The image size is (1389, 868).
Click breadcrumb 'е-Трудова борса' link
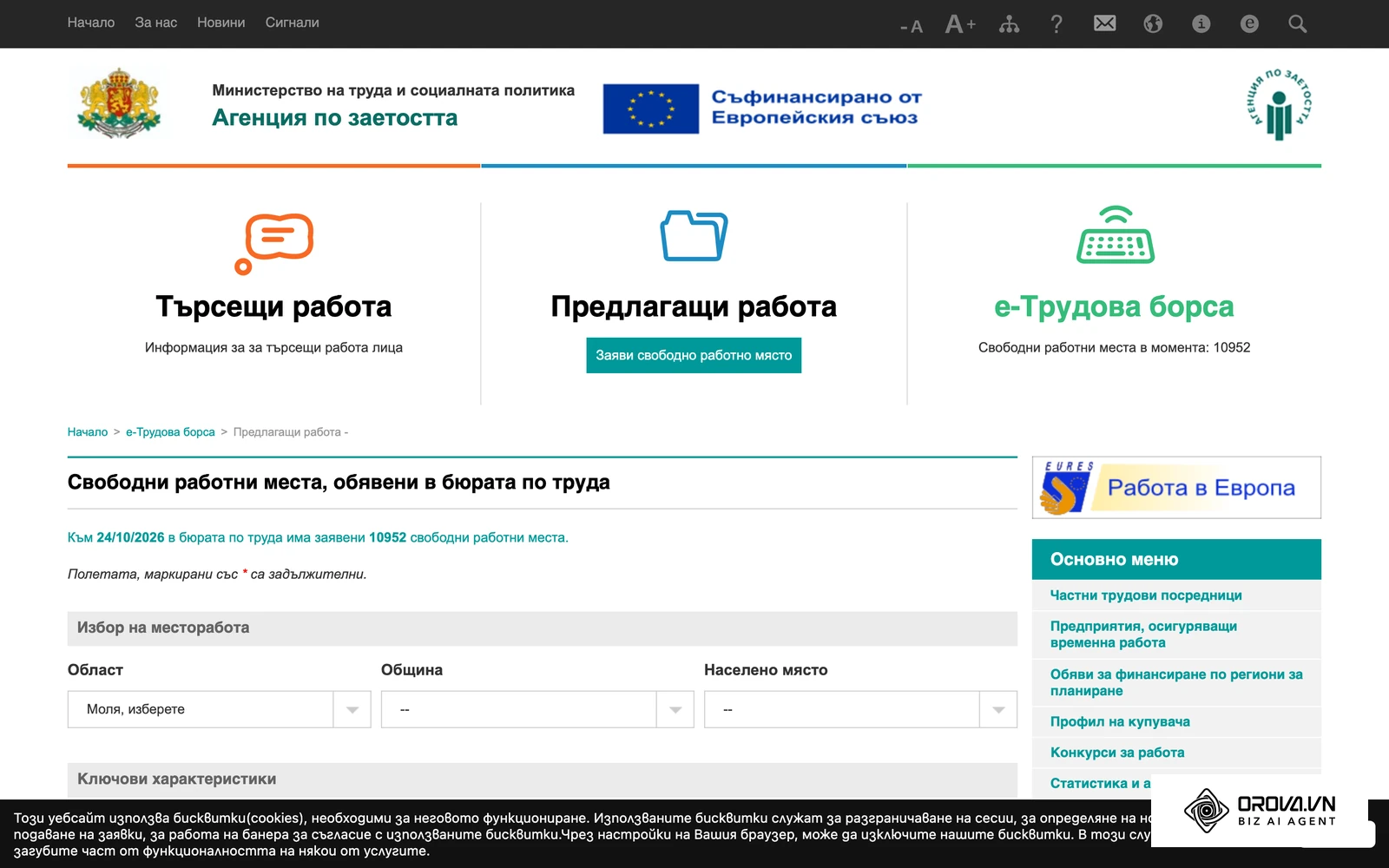click(x=170, y=431)
